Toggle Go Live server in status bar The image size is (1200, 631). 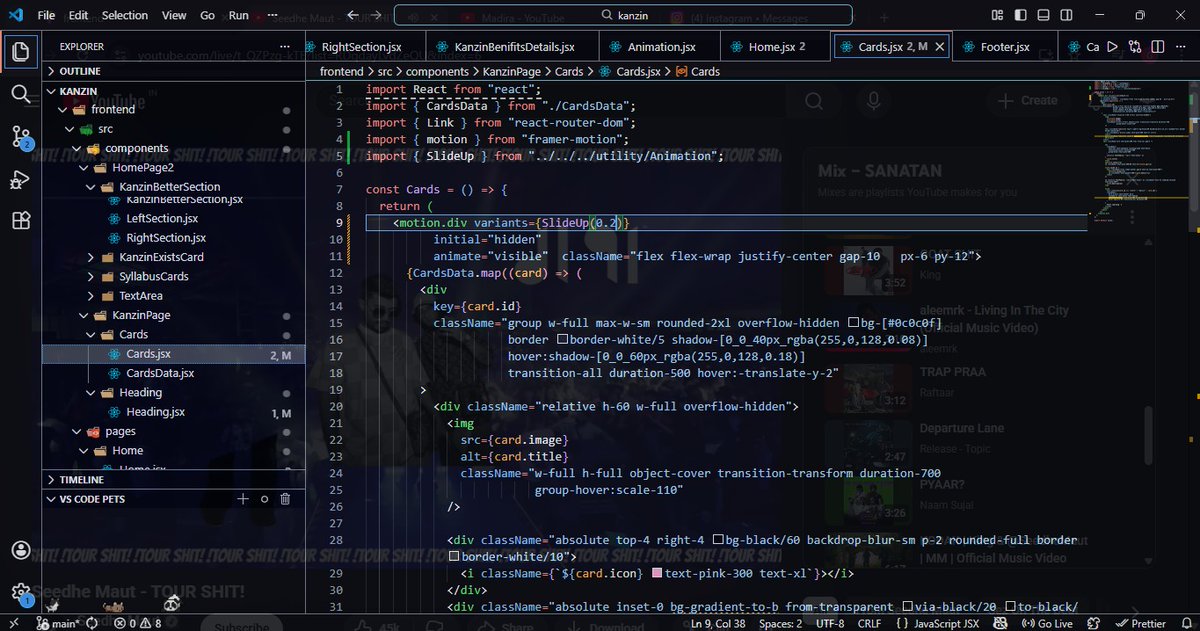[x=1049, y=624]
